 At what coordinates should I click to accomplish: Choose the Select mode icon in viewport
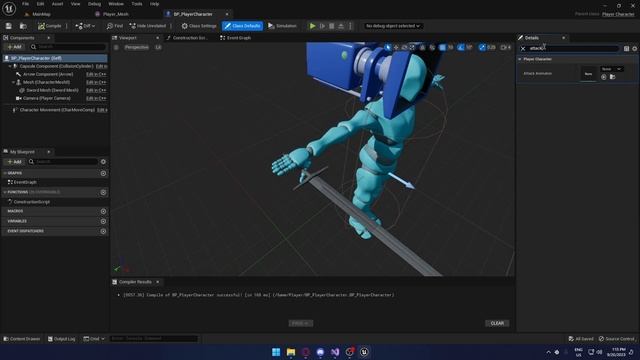tap(388, 47)
